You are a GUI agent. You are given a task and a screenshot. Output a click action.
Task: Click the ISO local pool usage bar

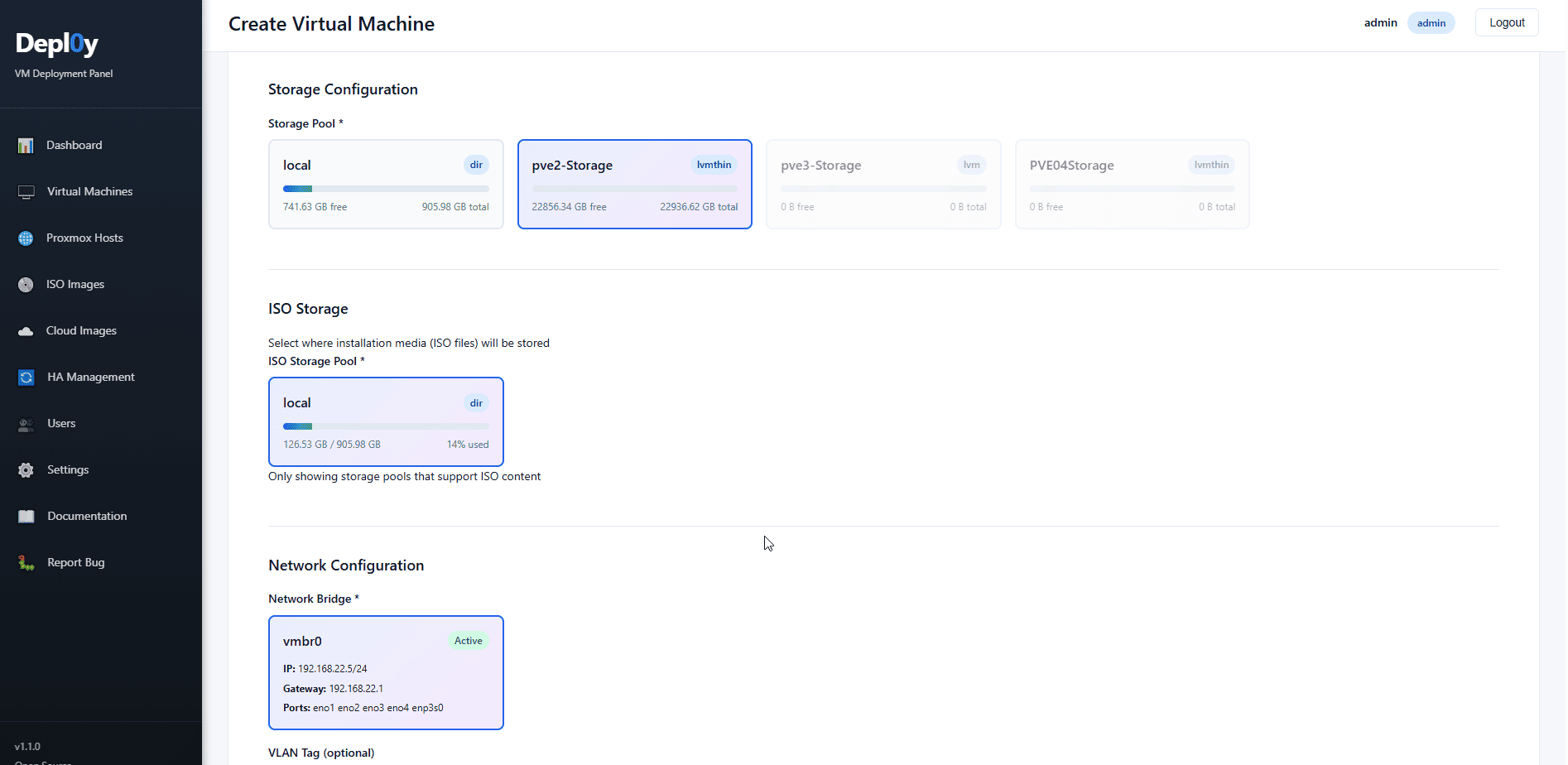[x=386, y=426]
